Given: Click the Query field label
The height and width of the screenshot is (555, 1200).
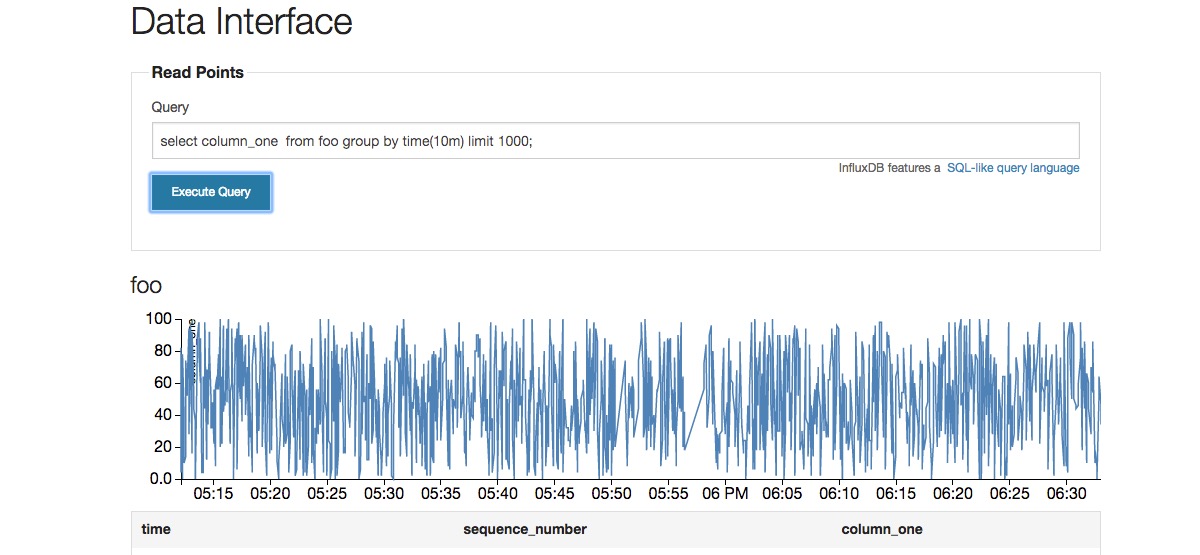Looking at the screenshot, I should (170, 107).
